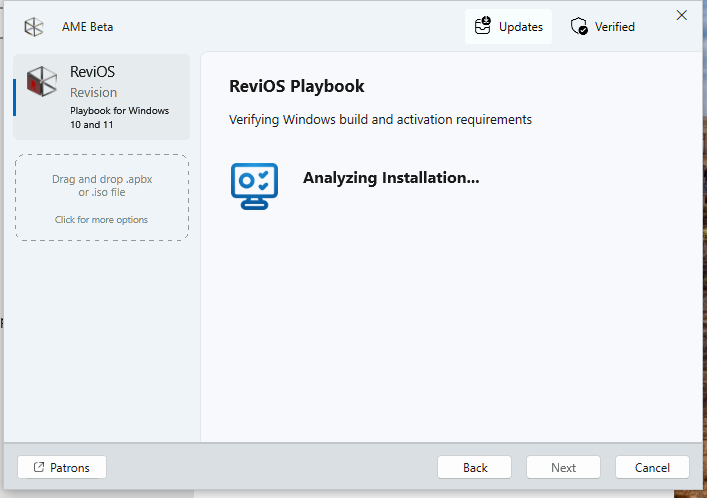Click 'Playbook for Windows 10 and 11' description
This screenshot has width=707, height=498.
pos(119,118)
